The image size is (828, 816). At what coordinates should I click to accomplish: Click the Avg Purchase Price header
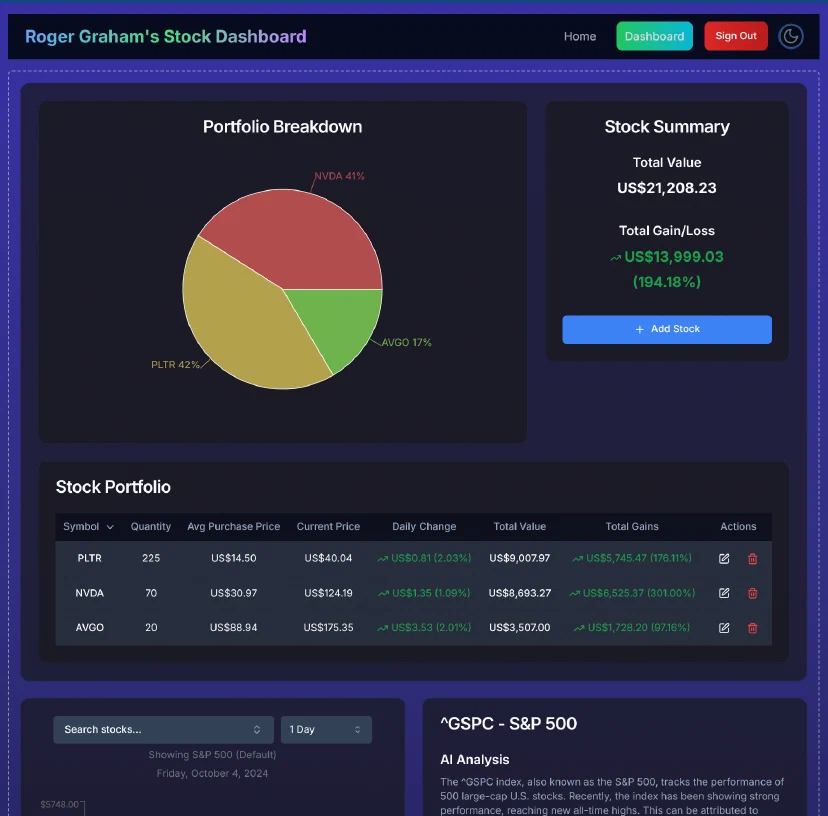click(x=233, y=527)
